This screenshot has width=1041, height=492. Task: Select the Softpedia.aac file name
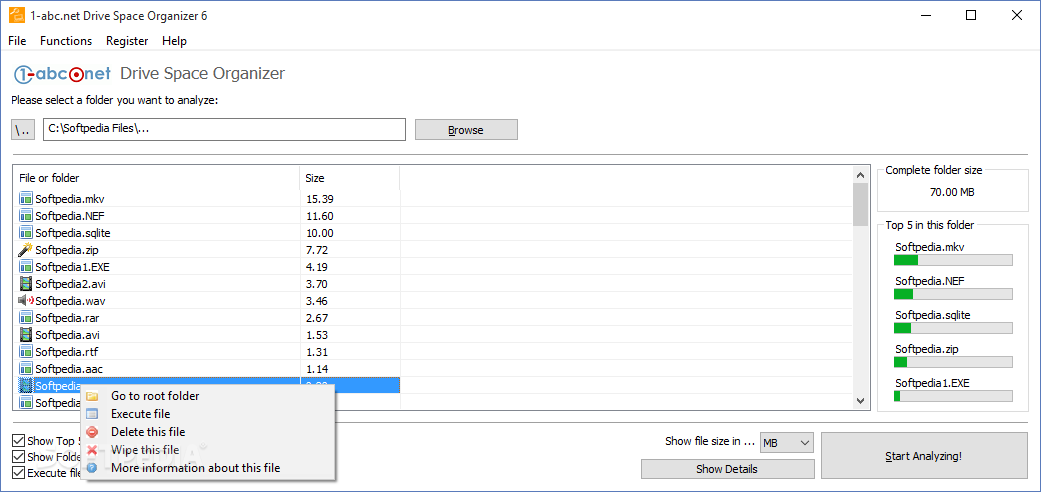click(x=68, y=369)
